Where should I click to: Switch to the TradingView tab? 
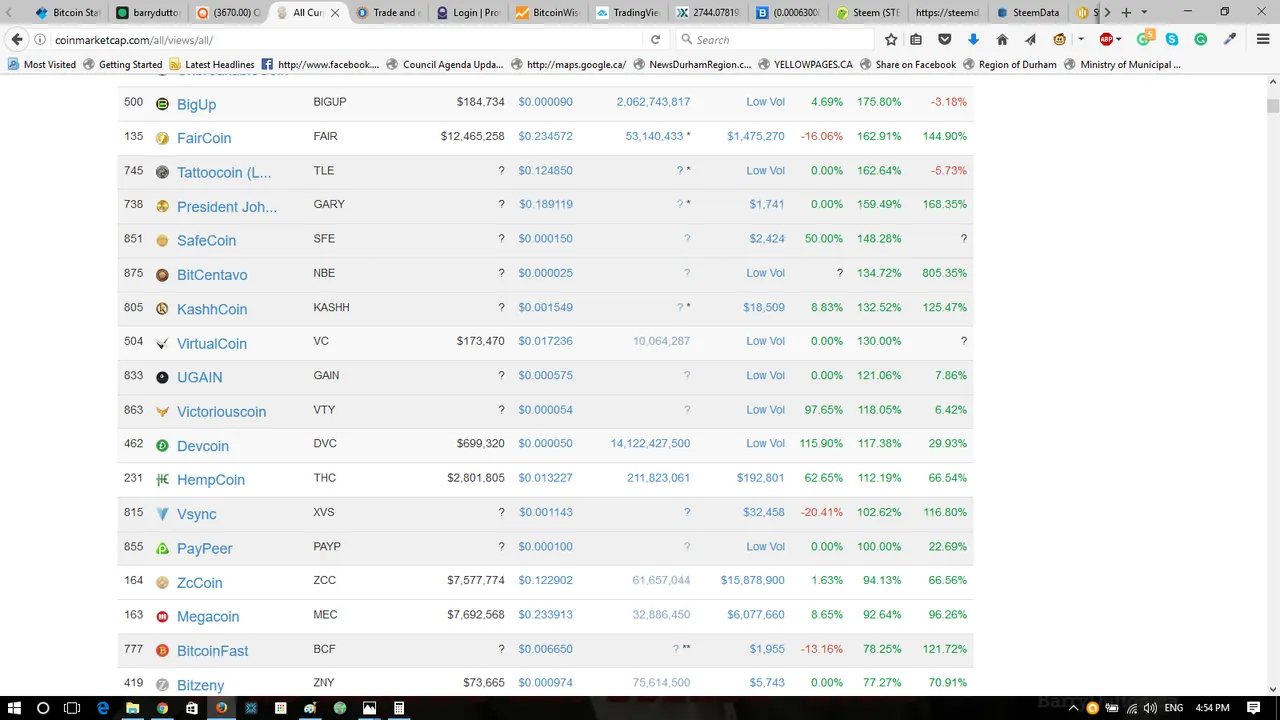pyautogui.click(x=628, y=13)
